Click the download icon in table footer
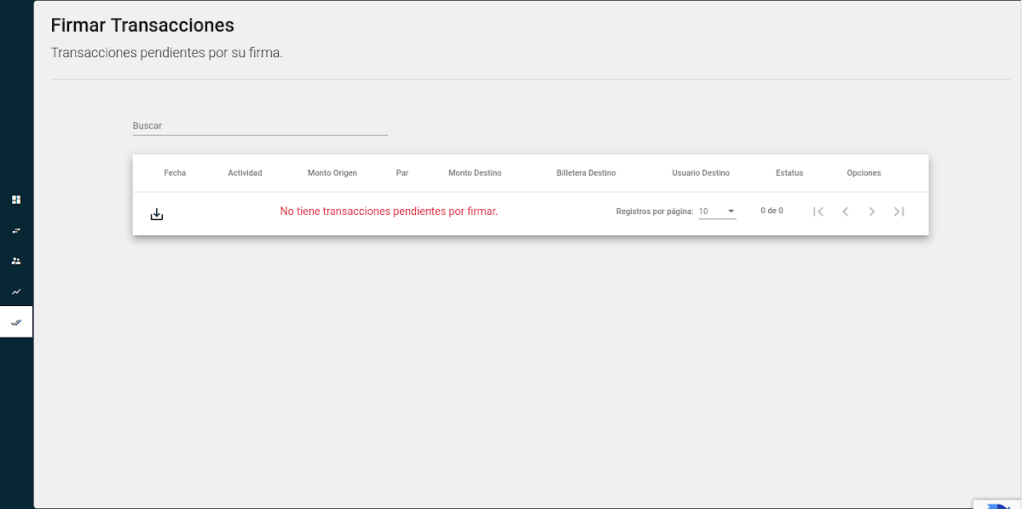The height and width of the screenshot is (509, 1023). (x=157, y=214)
